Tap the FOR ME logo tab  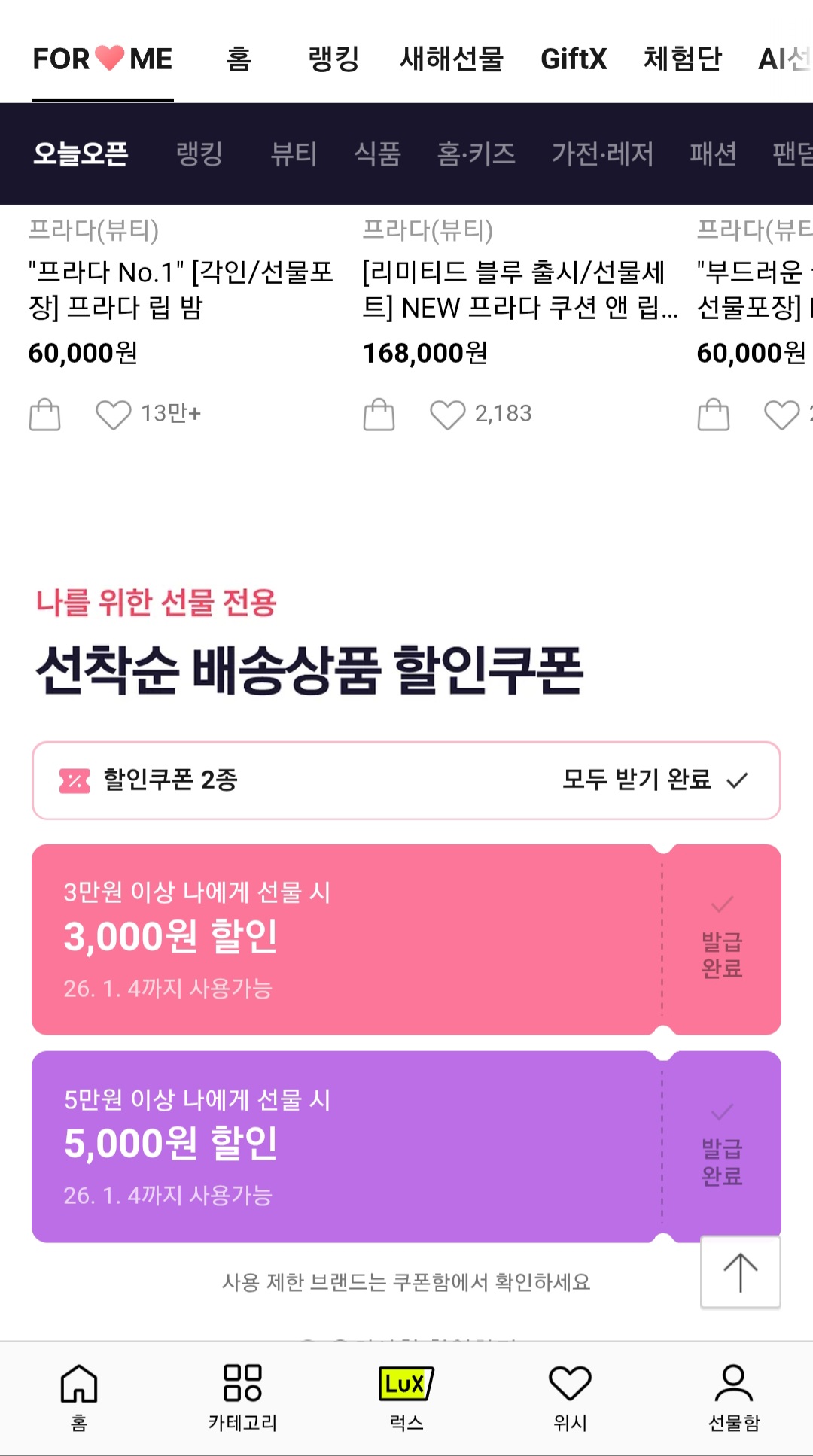(103, 59)
